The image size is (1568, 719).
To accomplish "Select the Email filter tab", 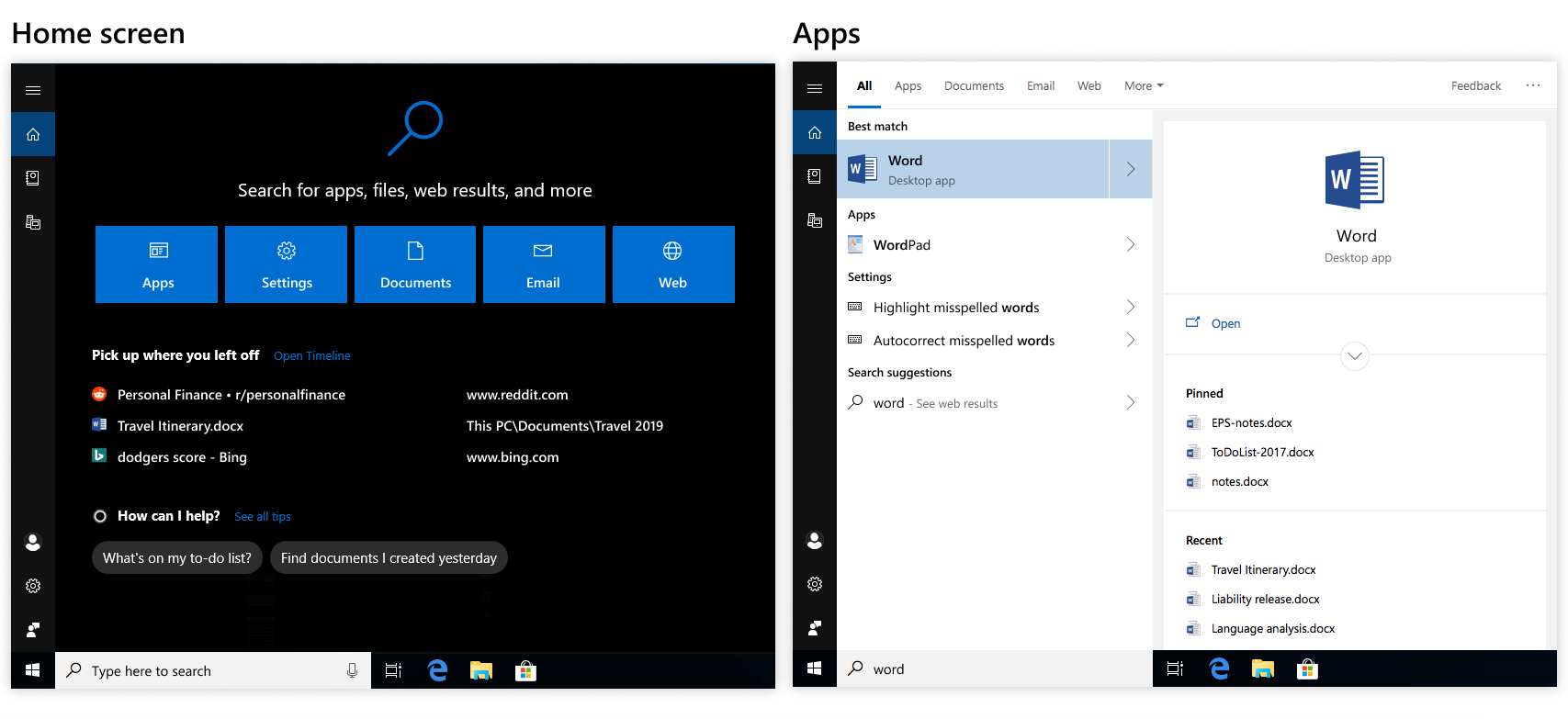I will [x=1040, y=85].
